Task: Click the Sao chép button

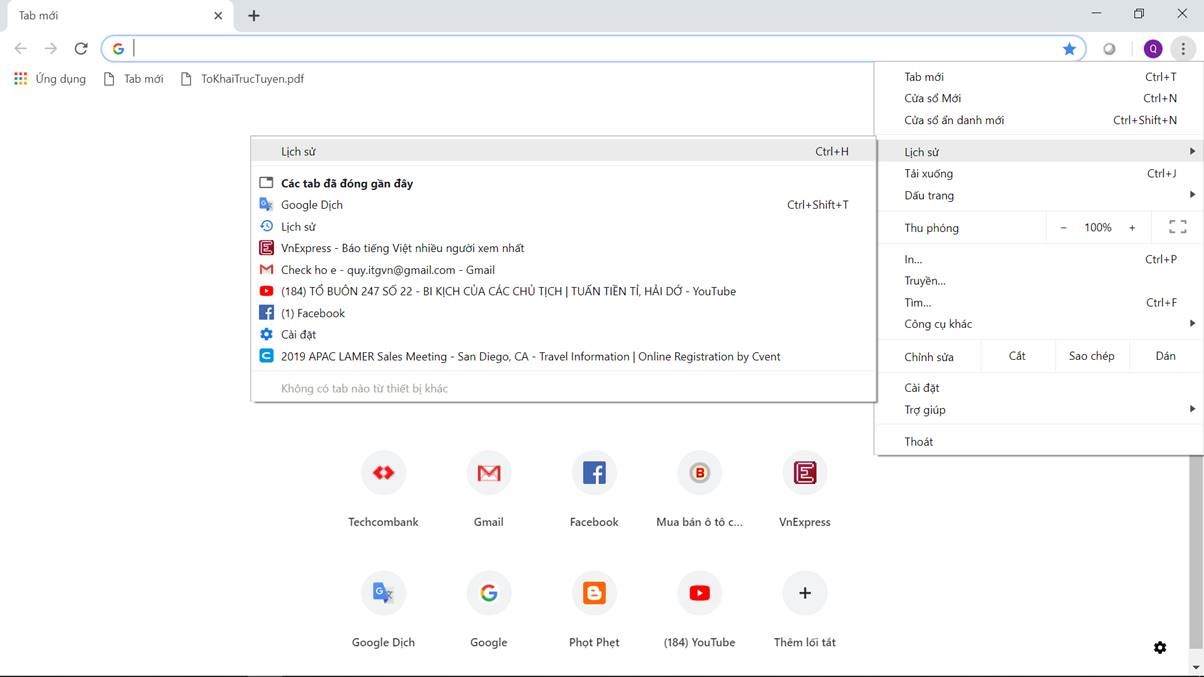Action: (1091, 356)
